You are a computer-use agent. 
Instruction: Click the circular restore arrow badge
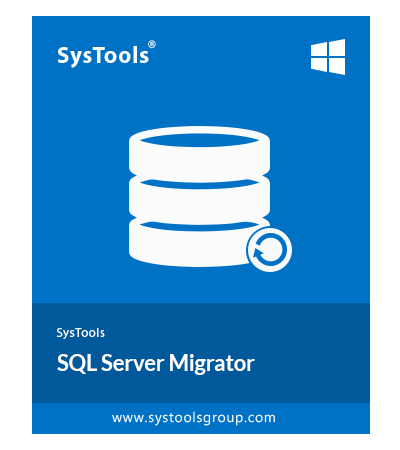tap(269, 250)
